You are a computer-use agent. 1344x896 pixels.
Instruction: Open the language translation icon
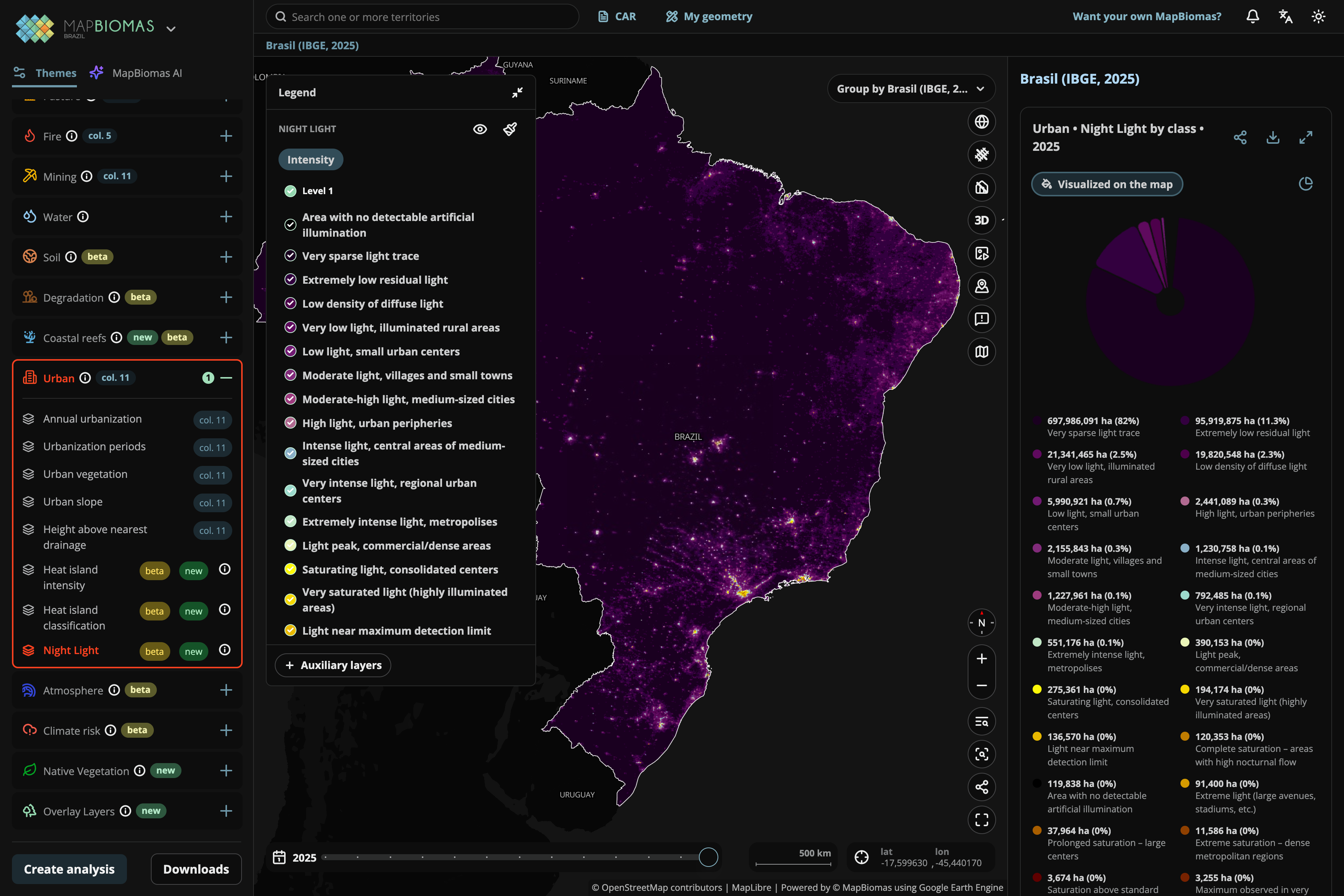tap(1286, 16)
